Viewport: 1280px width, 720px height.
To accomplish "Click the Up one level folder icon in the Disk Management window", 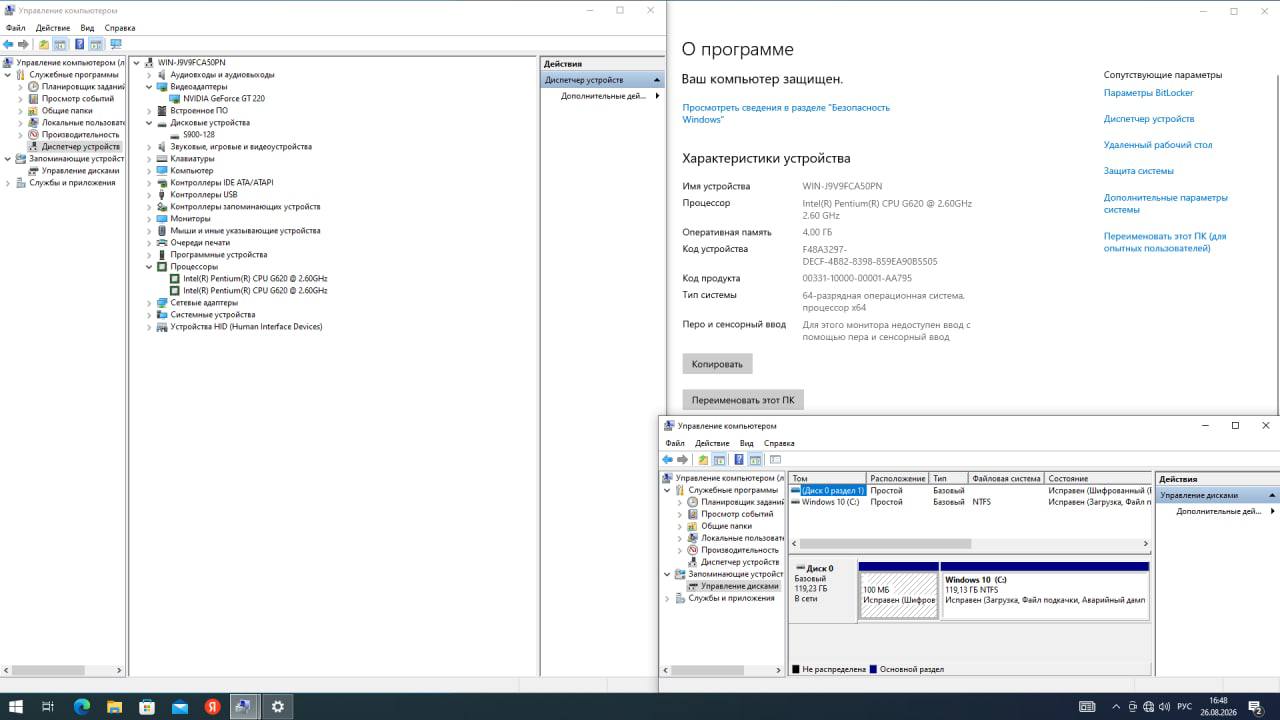I will [703, 460].
